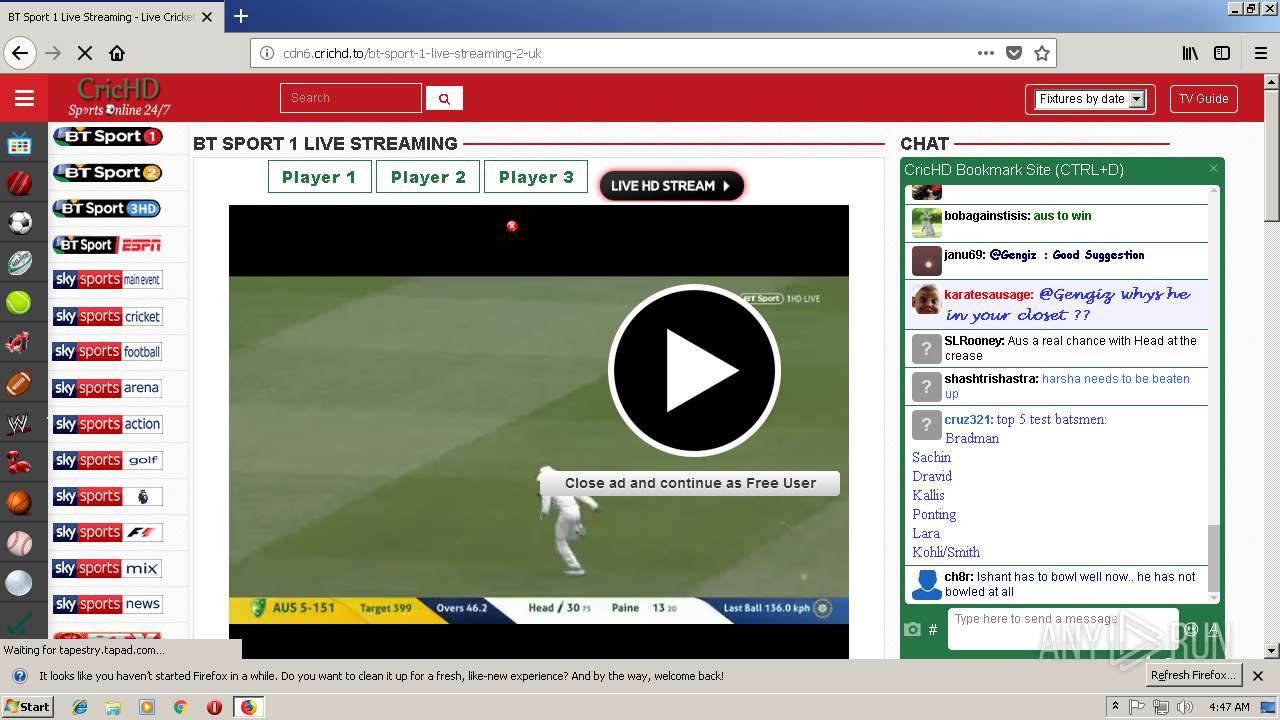This screenshot has width=1280, height=720.
Task: Open Sky Sports News channel
Action: pos(107,604)
